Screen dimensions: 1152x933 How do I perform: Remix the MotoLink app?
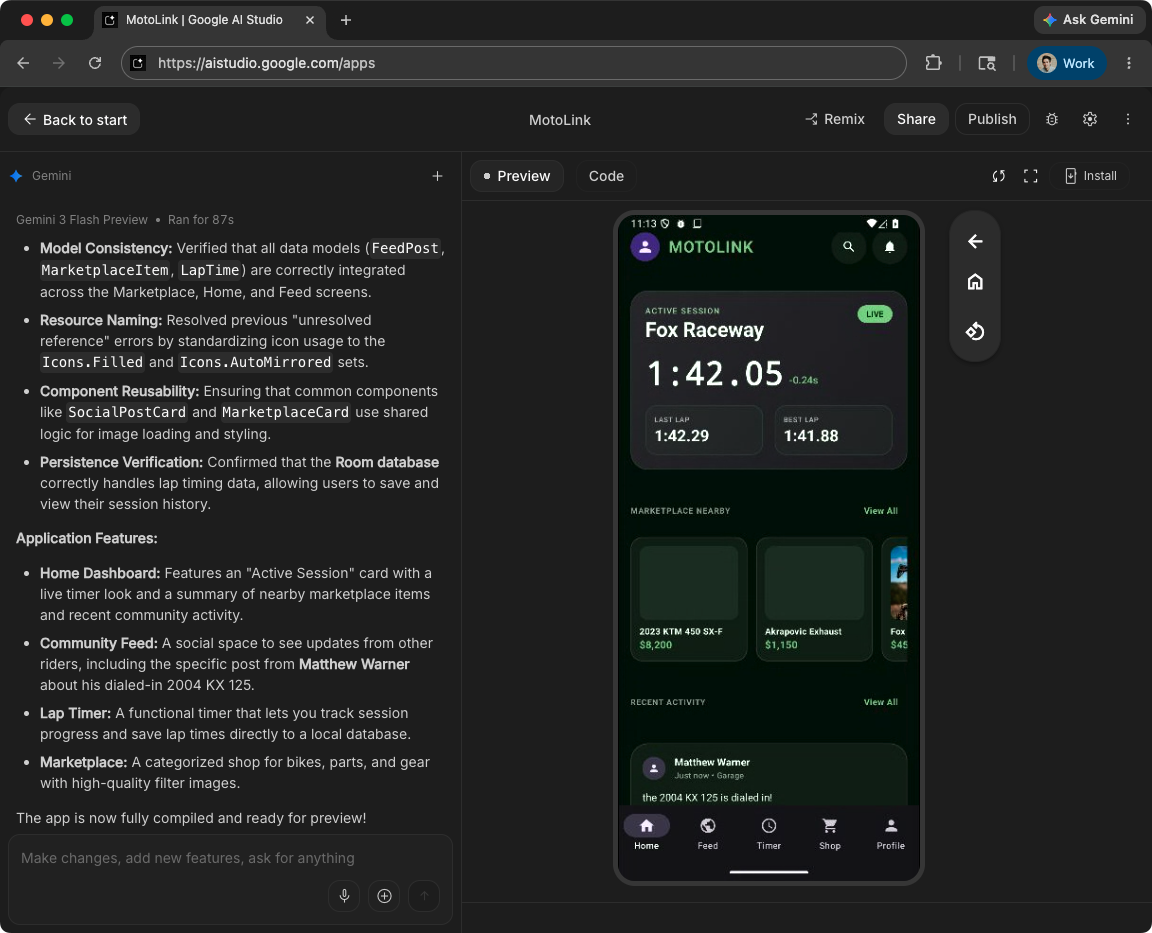pos(835,119)
